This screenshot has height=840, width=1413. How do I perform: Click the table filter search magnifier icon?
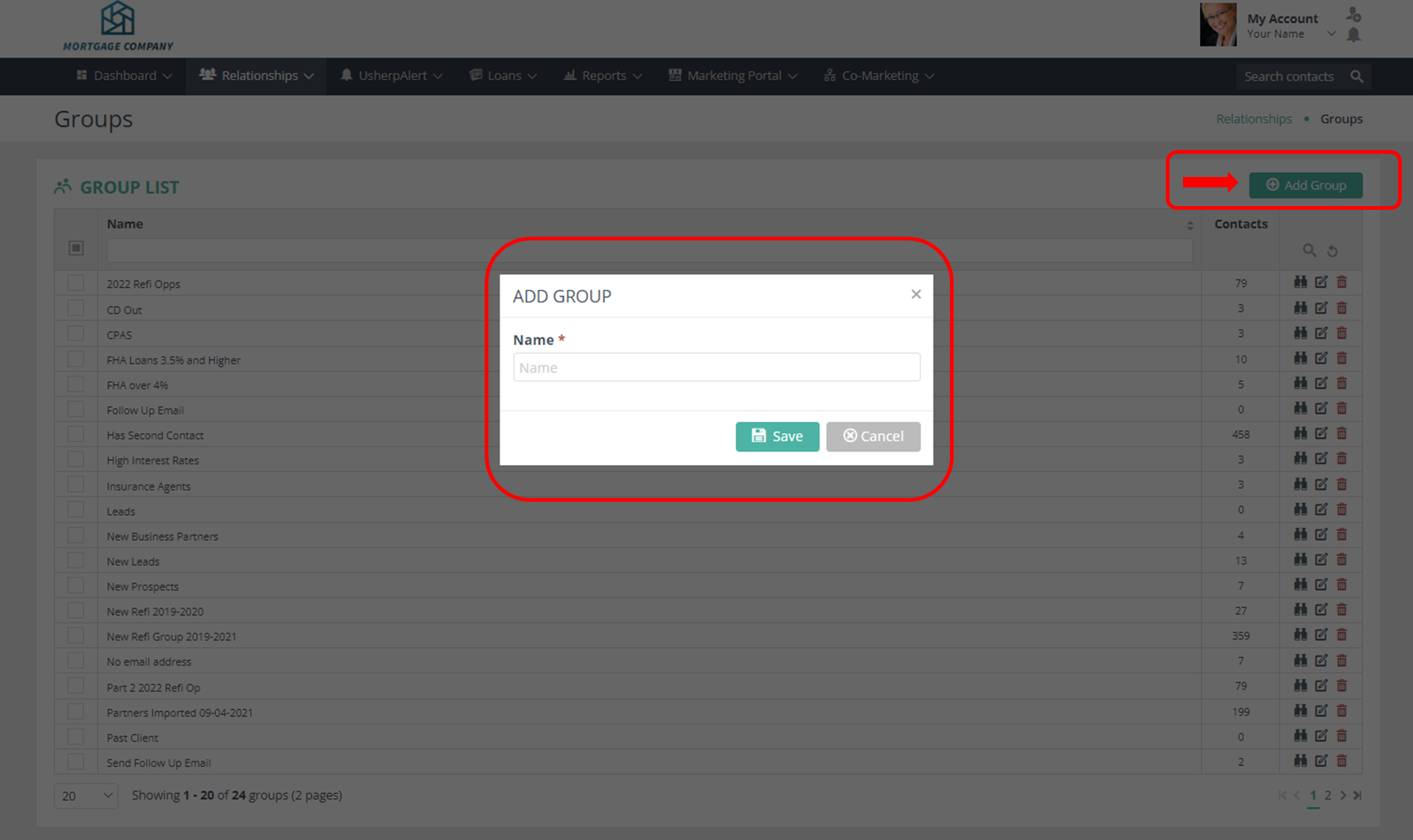coord(1309,251)
